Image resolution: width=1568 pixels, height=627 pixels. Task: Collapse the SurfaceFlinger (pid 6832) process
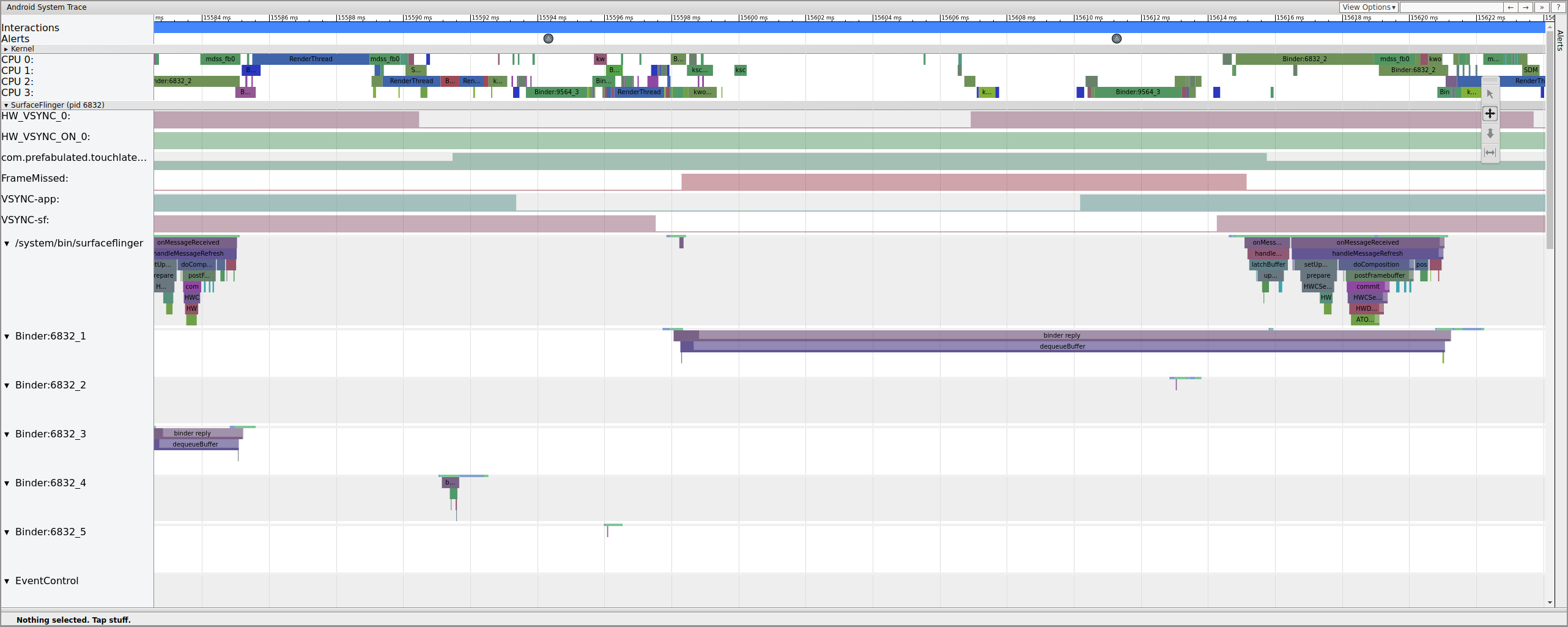(6, 105)
